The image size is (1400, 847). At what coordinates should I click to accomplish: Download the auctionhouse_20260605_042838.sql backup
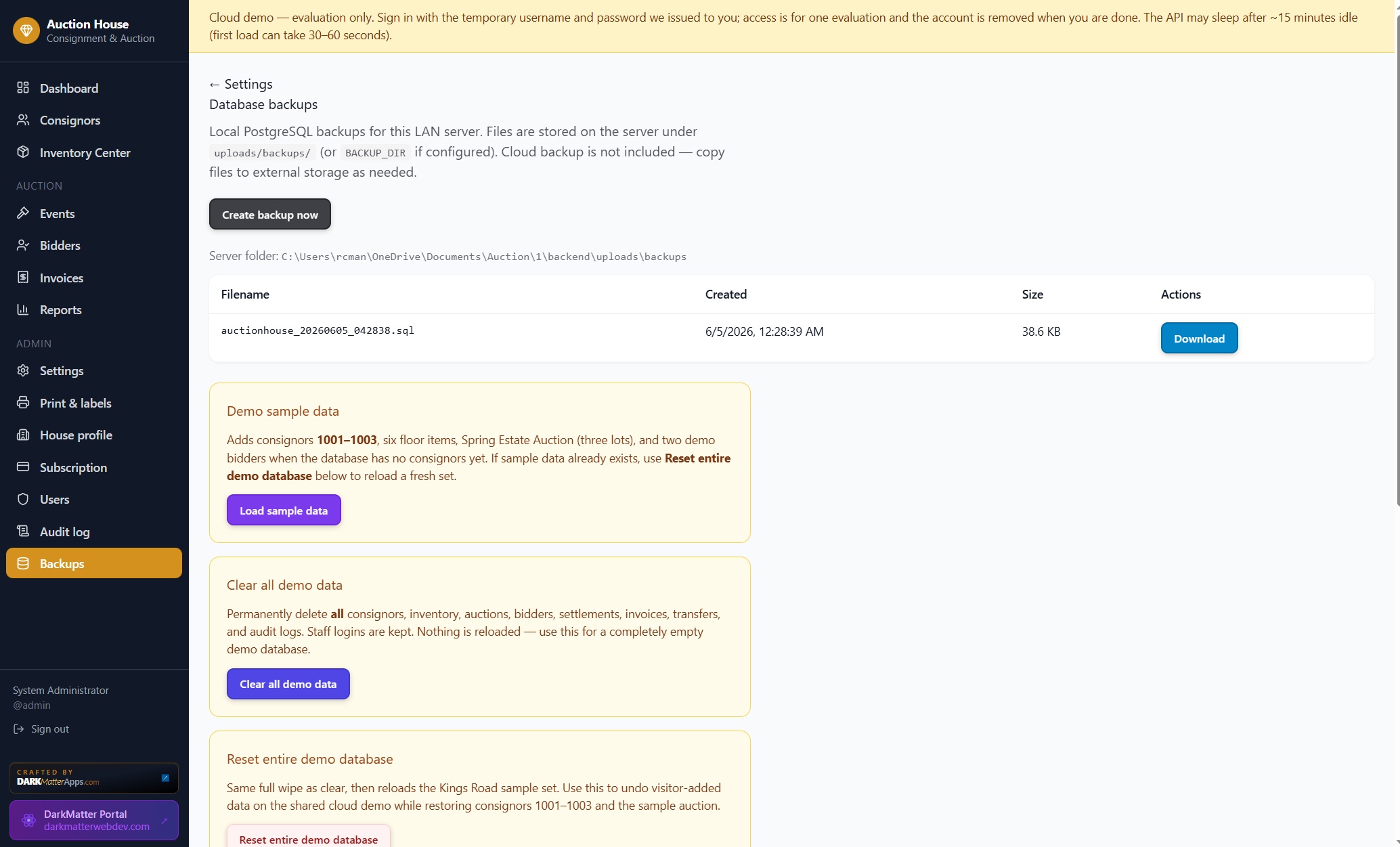[1199, 339]
